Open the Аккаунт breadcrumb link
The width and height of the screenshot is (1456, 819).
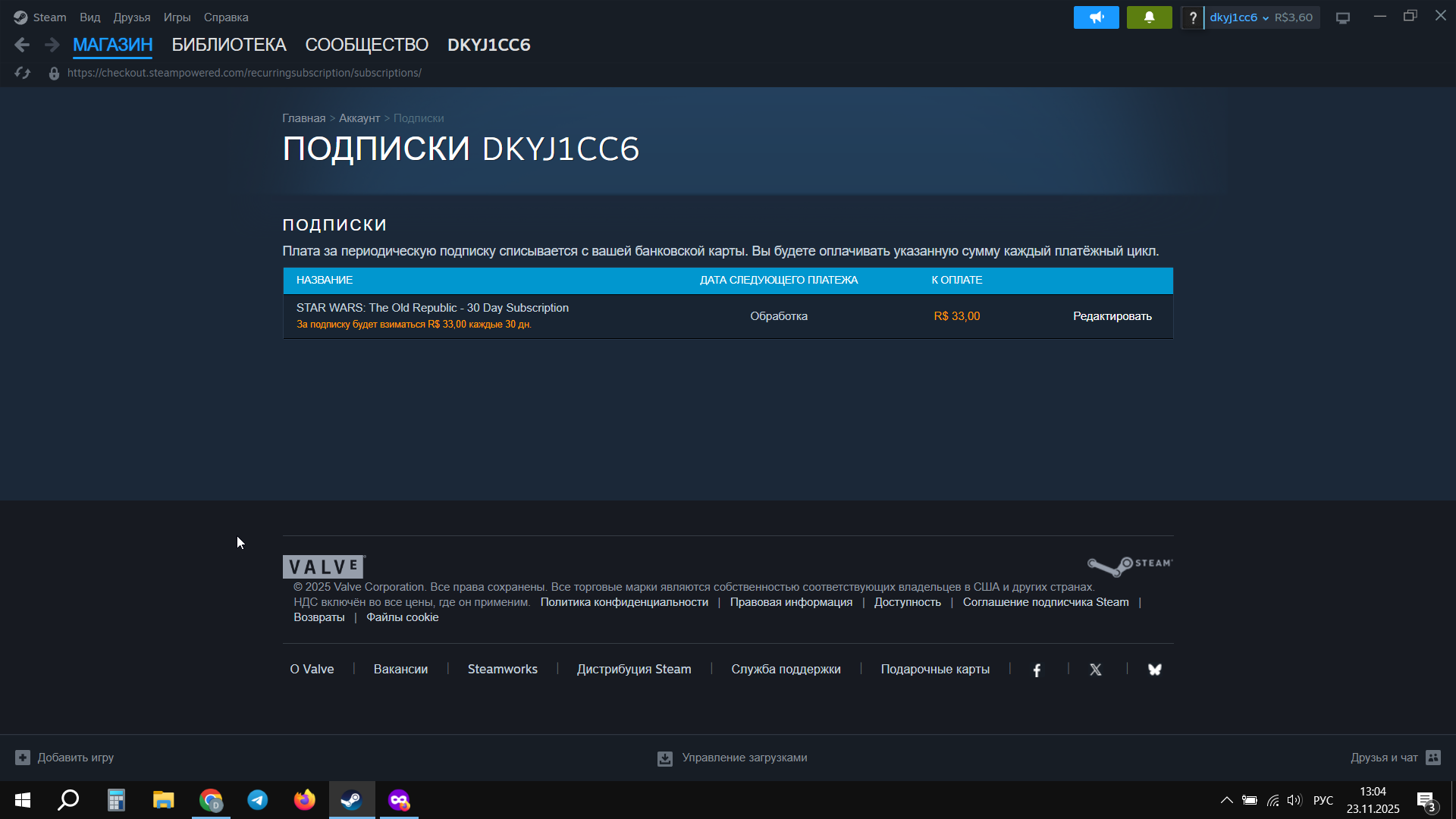point(359,118)
